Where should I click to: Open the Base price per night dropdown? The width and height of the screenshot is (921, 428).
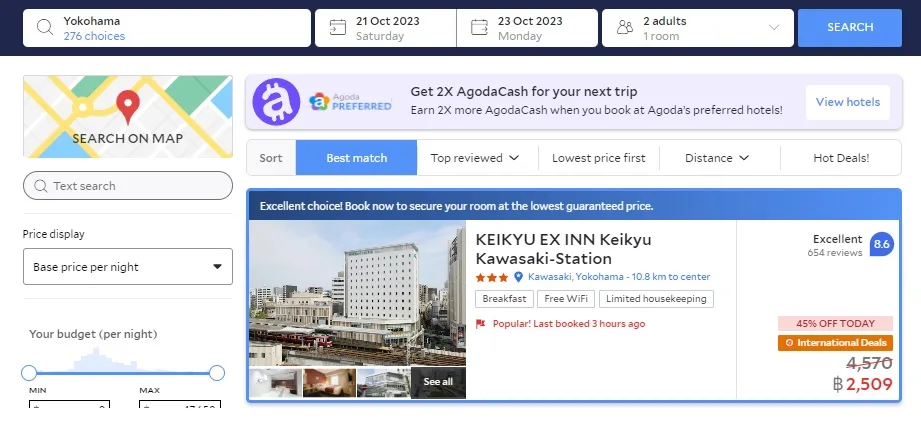[127, 267]
